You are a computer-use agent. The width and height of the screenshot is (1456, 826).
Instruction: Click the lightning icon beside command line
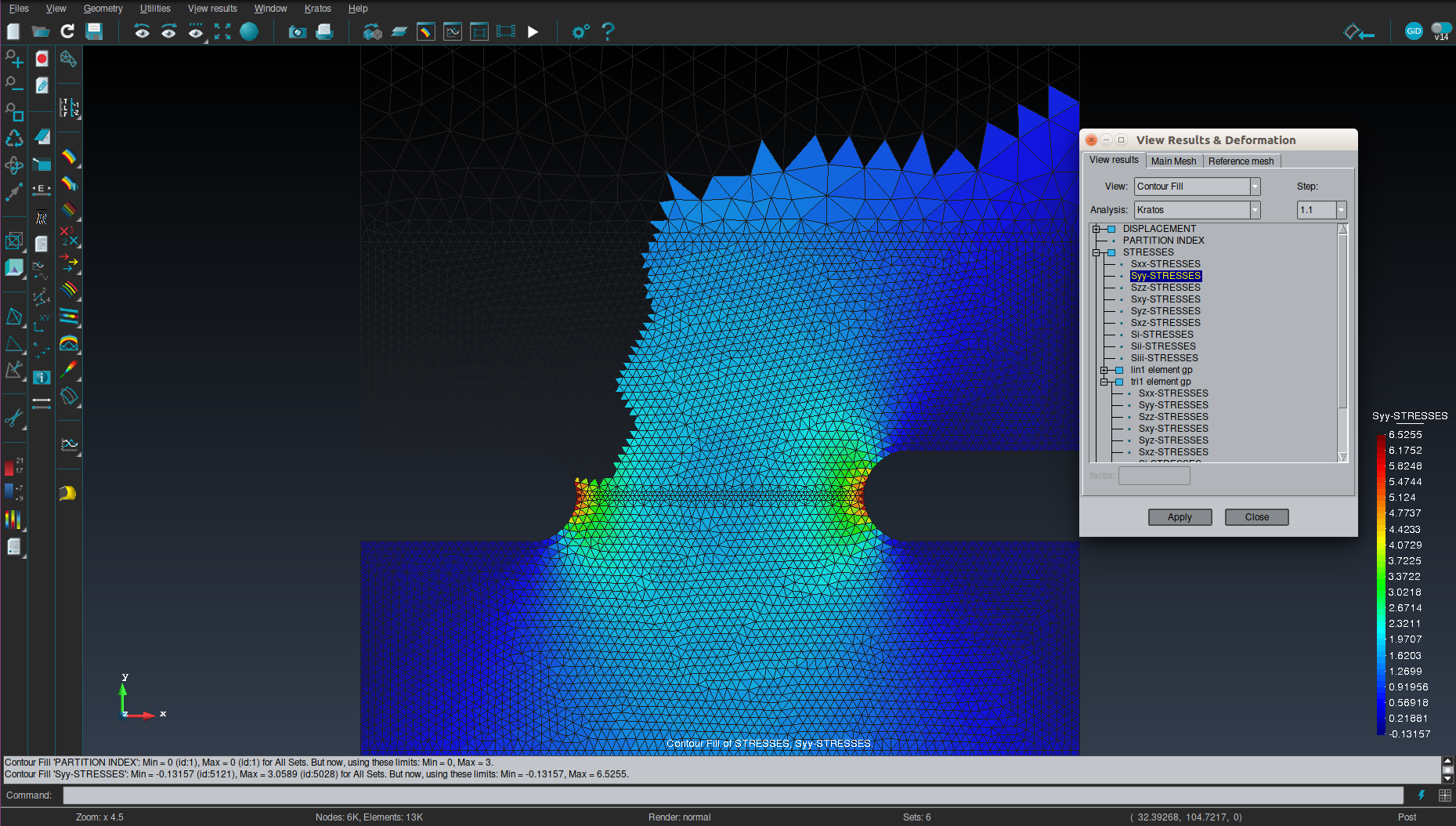click(1421, 795)
